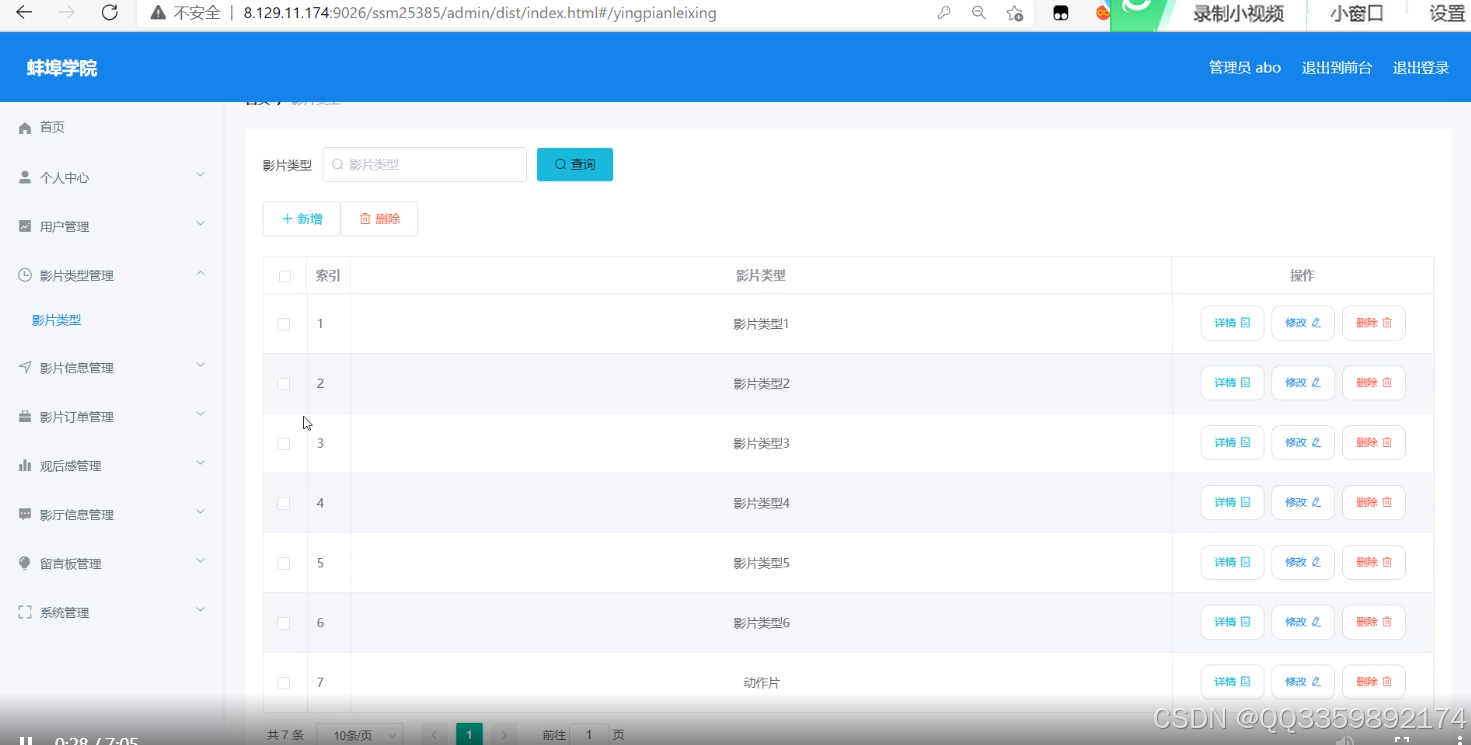Click the zoom magnifier icon in address bar
The image size is (1471, 745).
click(x=979, y=13)
